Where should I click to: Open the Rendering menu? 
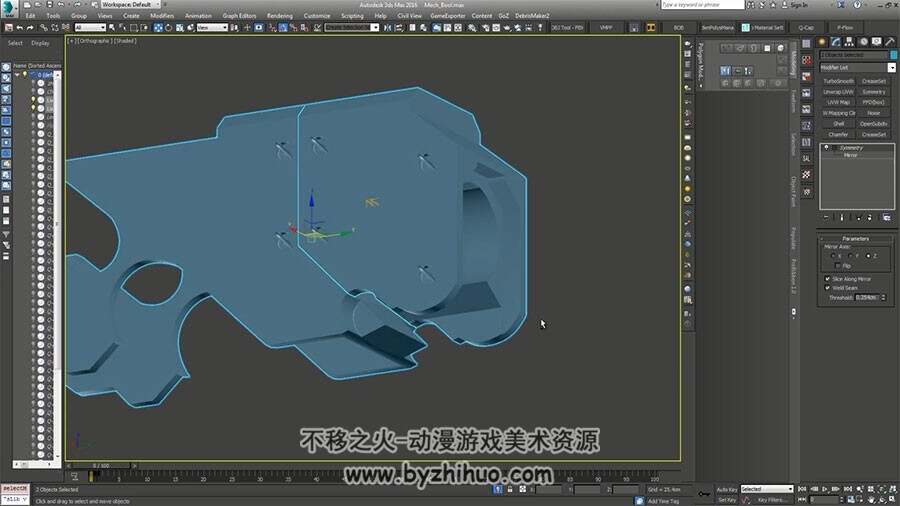[x=280, y=16]
